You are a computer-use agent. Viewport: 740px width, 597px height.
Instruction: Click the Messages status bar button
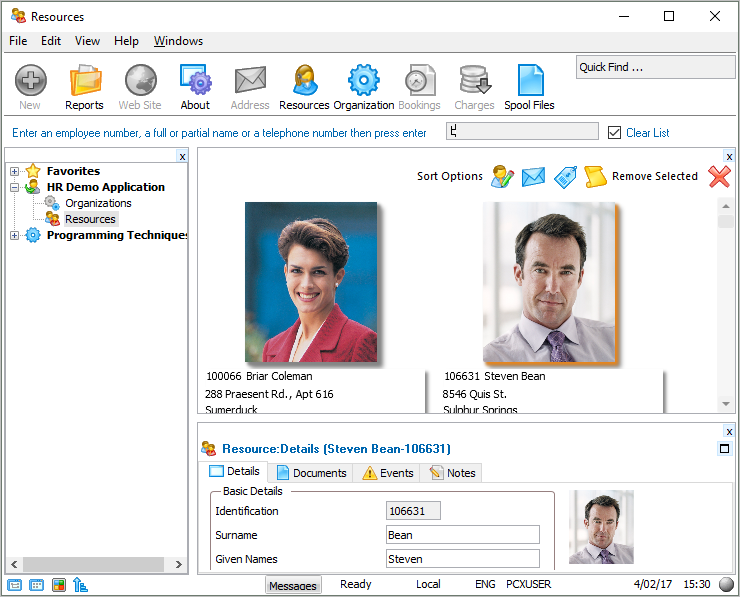coord(293,586)
